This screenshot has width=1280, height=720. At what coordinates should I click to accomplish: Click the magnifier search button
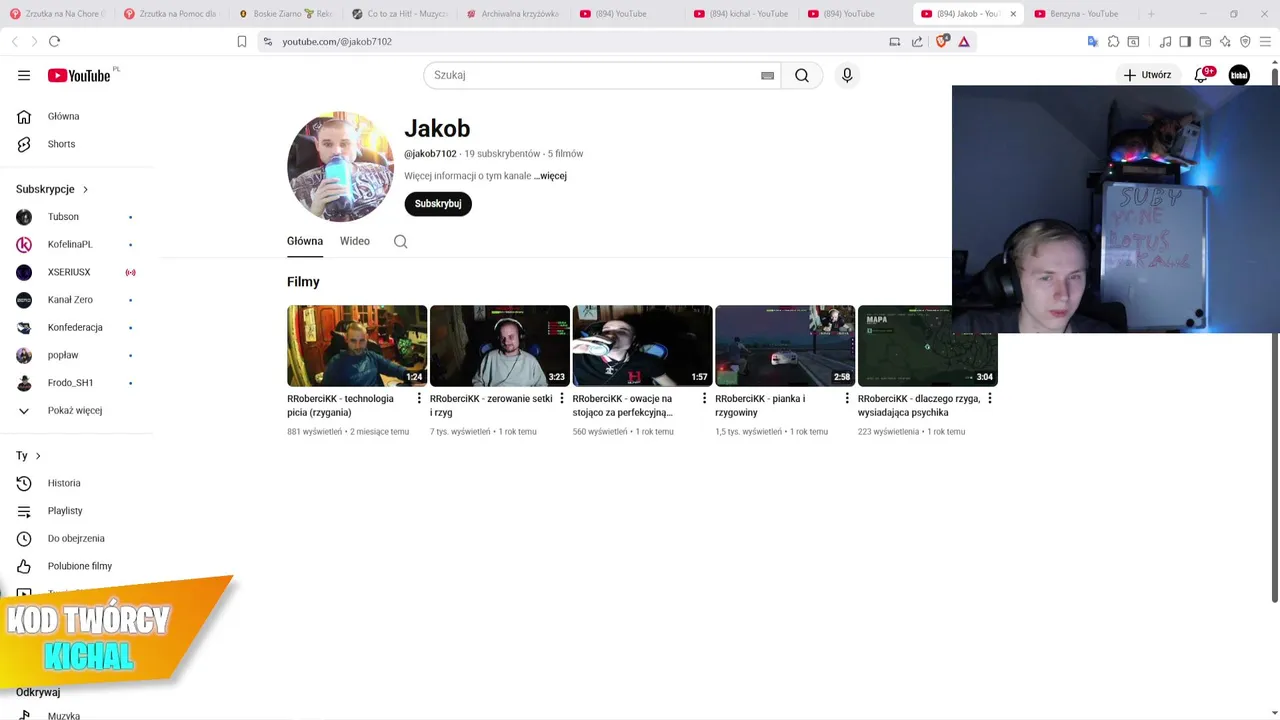802,75
